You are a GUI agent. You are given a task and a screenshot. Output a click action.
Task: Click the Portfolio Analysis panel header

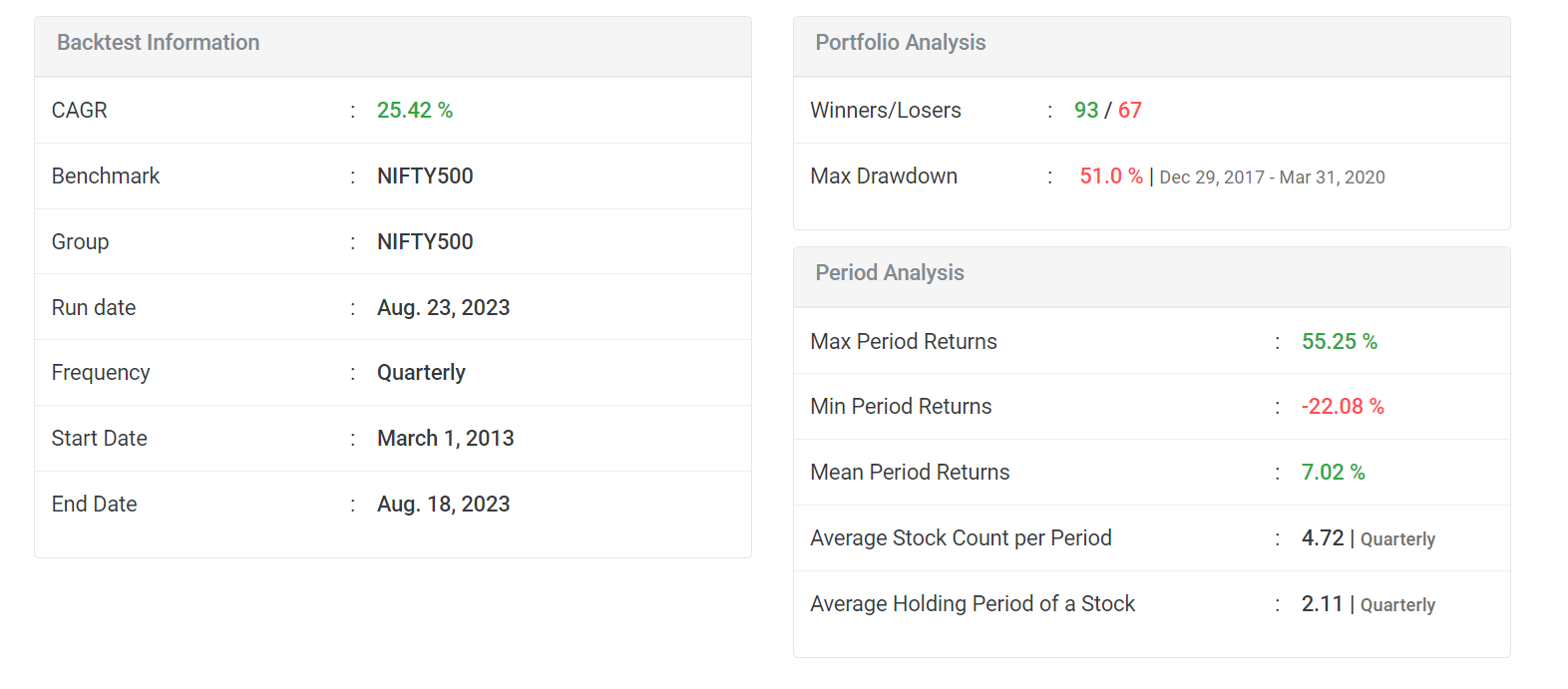[x=900, y=43]
